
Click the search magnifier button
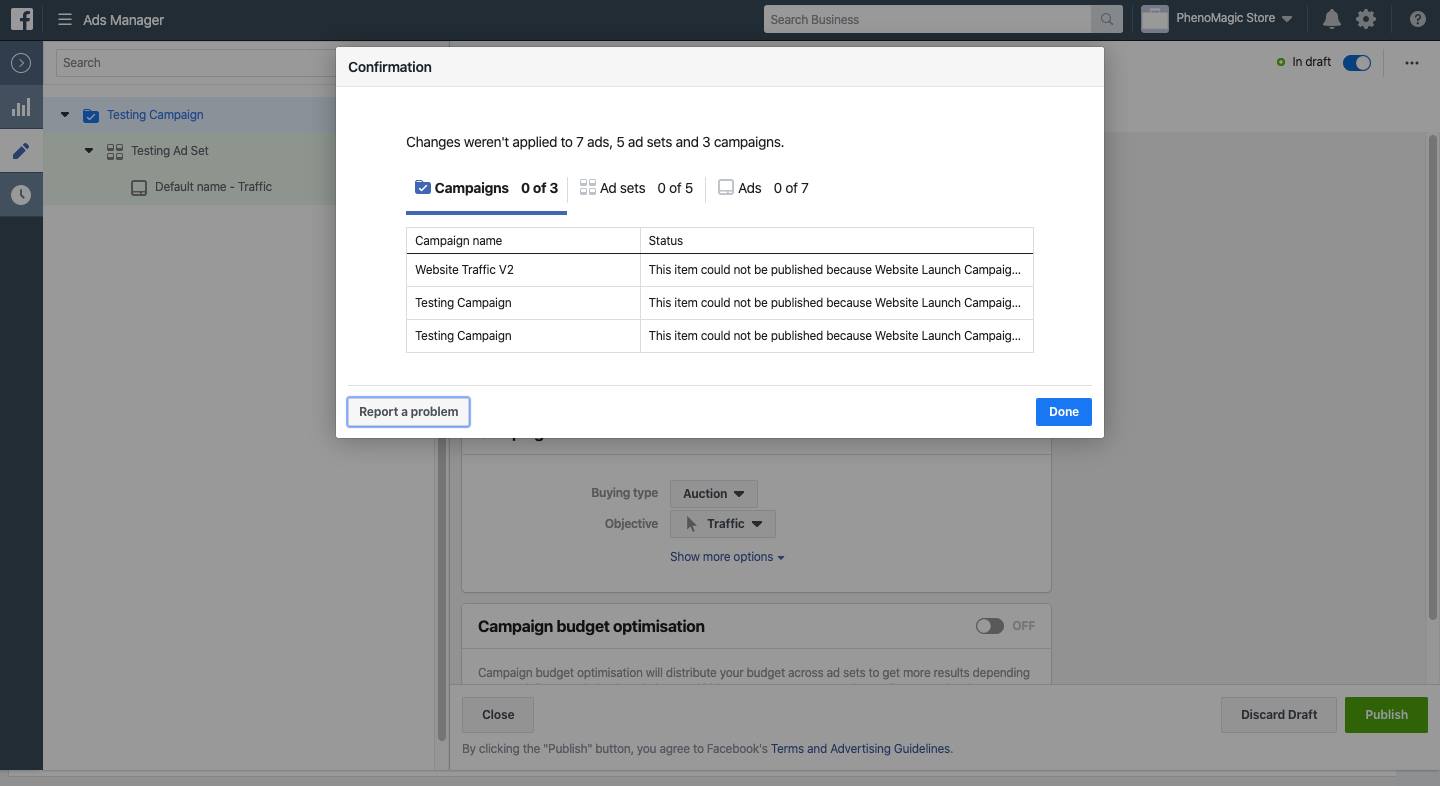tap(1106, 19)
